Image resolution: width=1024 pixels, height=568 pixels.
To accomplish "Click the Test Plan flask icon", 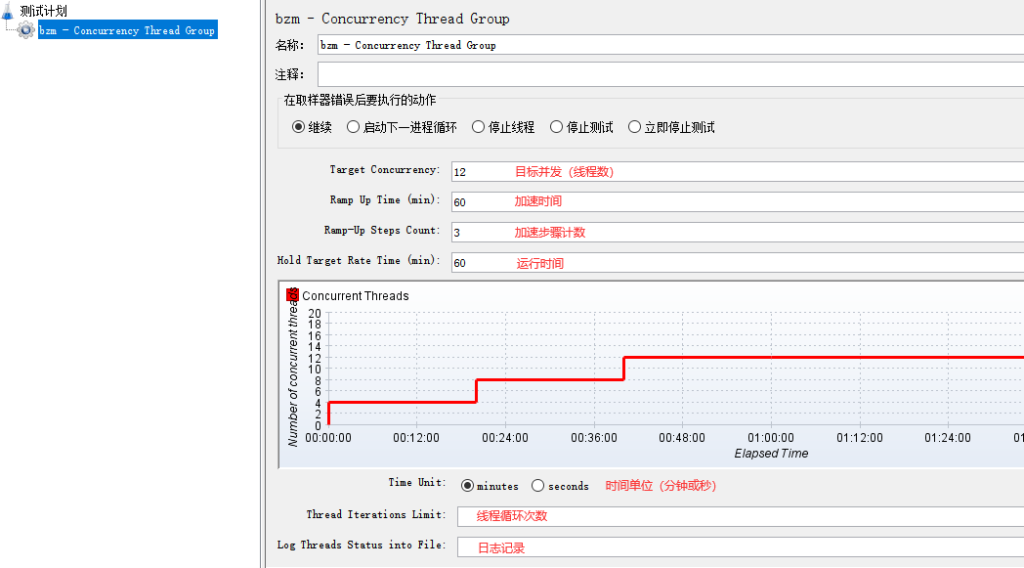I will [9, 11].
